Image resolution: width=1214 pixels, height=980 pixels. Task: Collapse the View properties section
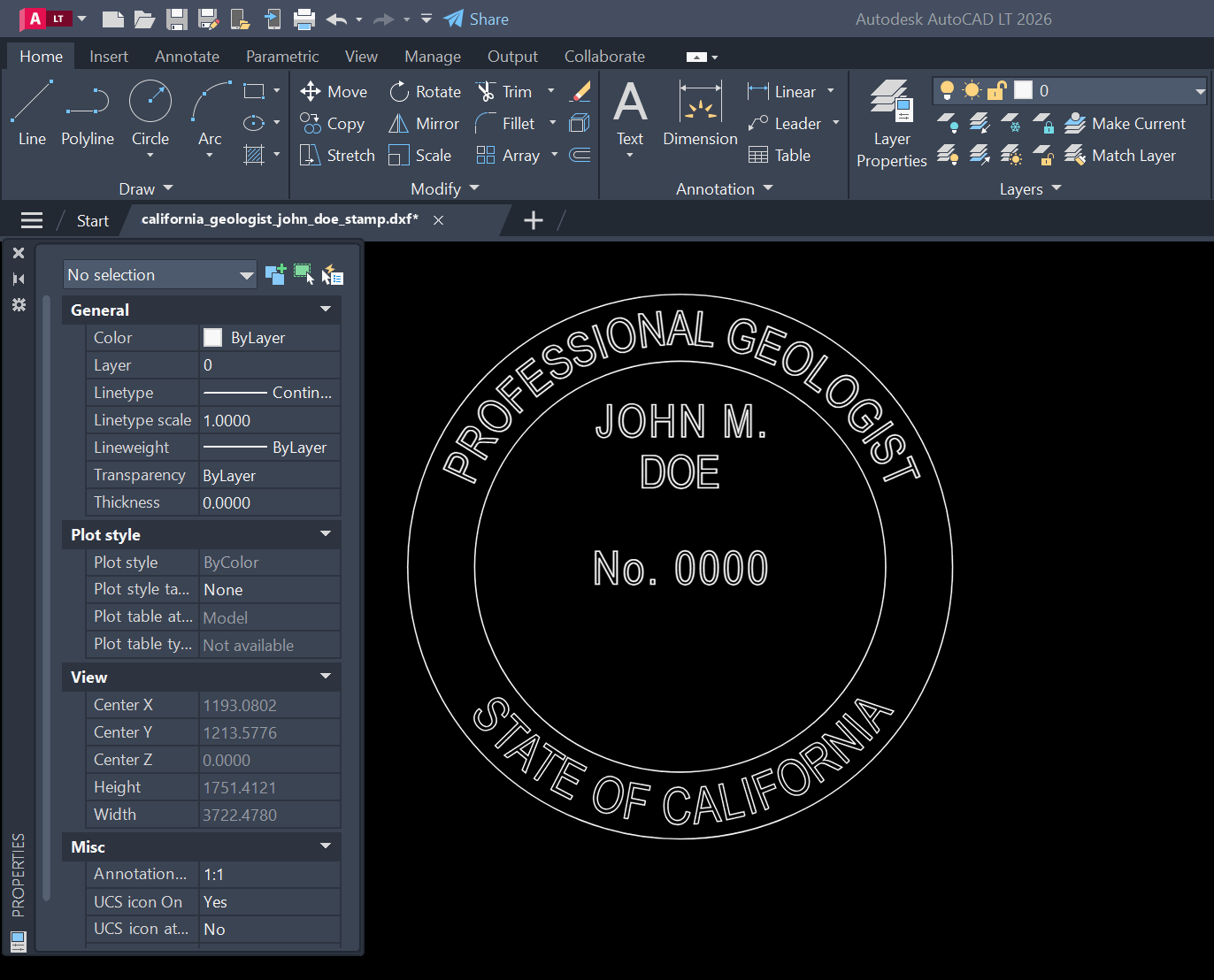tap(326, 677)
